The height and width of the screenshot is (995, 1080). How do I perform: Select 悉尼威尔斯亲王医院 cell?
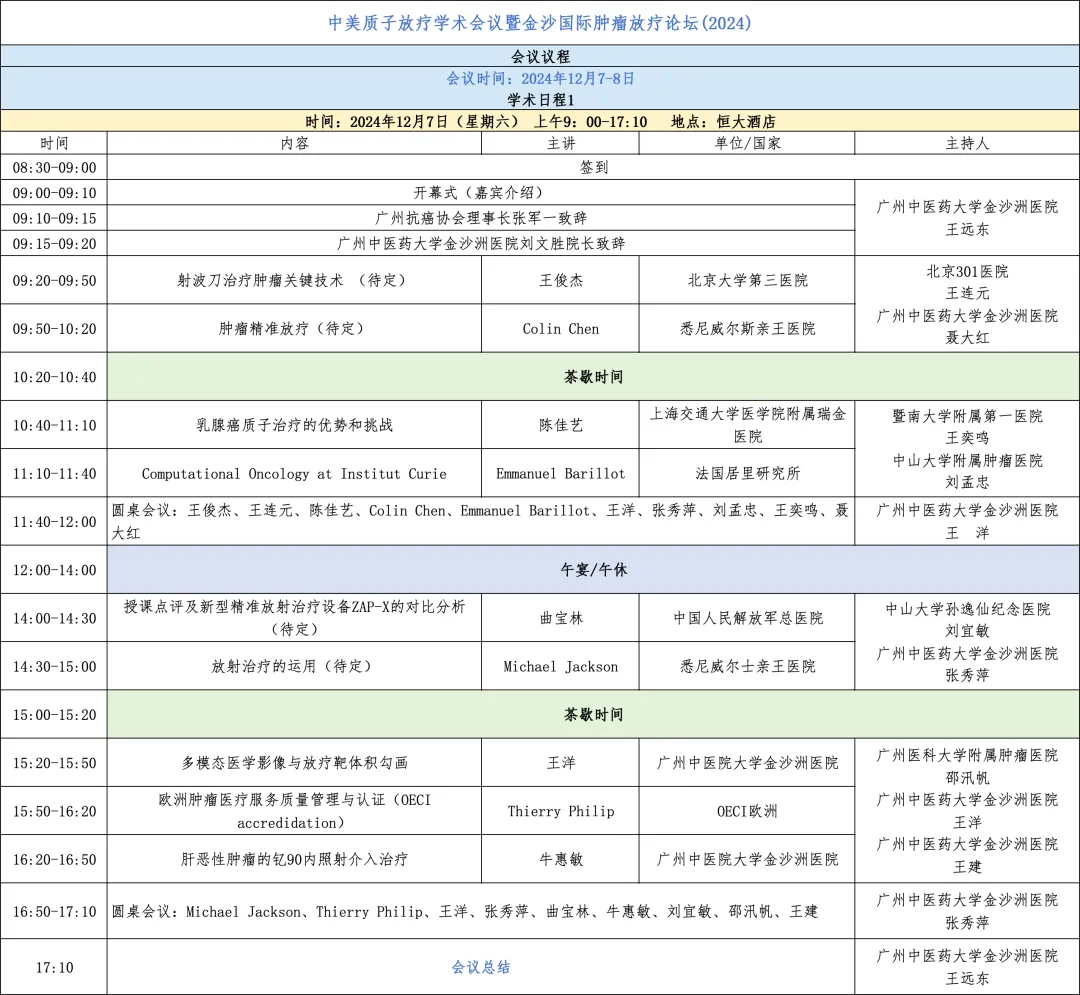tap(747, 328)
